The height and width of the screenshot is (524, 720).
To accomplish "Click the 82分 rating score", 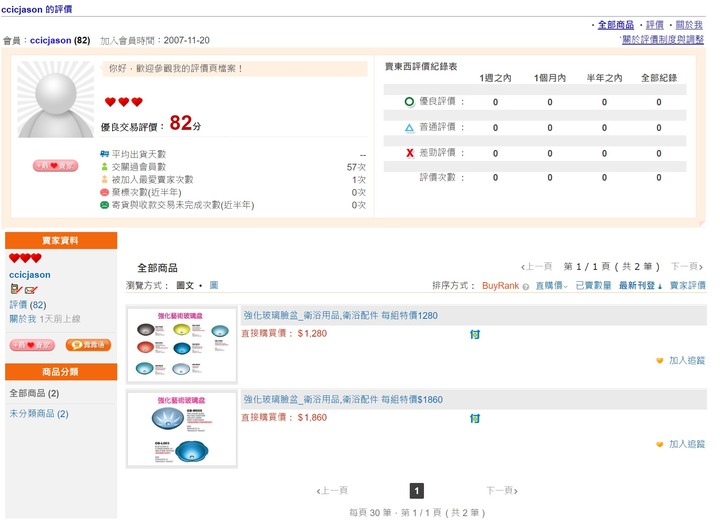I will pyautogui.click(x=185, y=123).
